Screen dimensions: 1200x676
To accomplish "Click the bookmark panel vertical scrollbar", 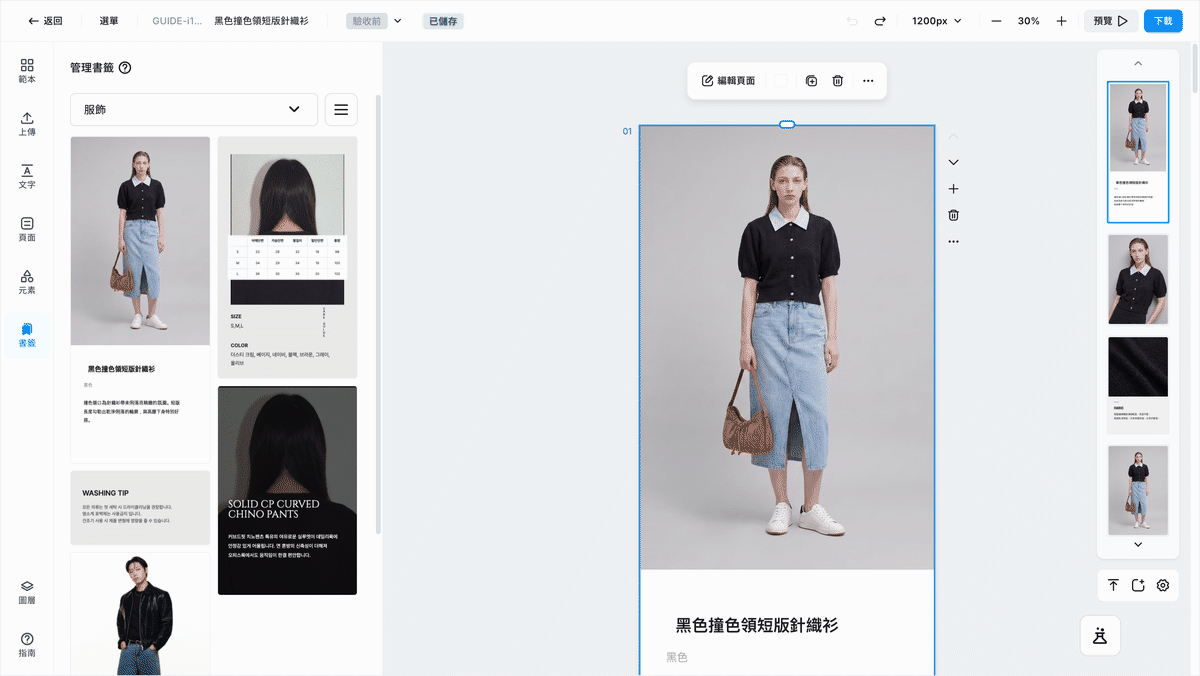I will pyautogui.click(x=378, y=315).
